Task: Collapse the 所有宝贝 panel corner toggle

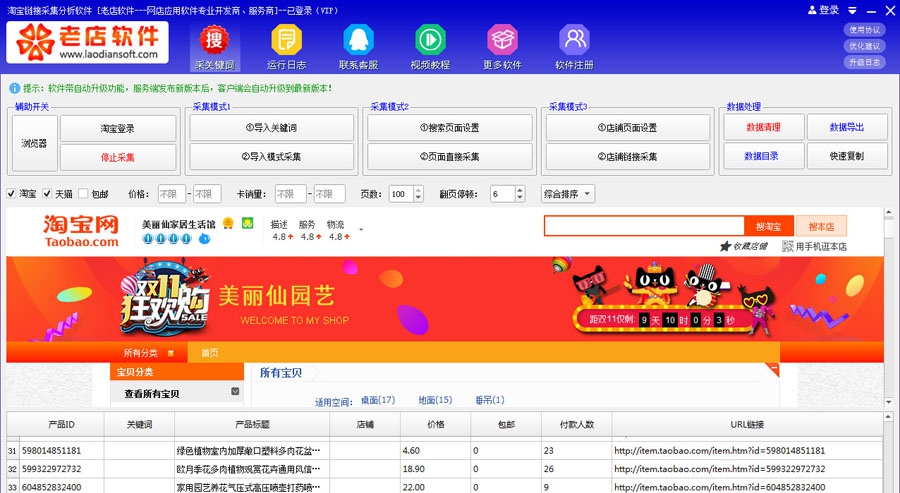Action: click(773, 368)
